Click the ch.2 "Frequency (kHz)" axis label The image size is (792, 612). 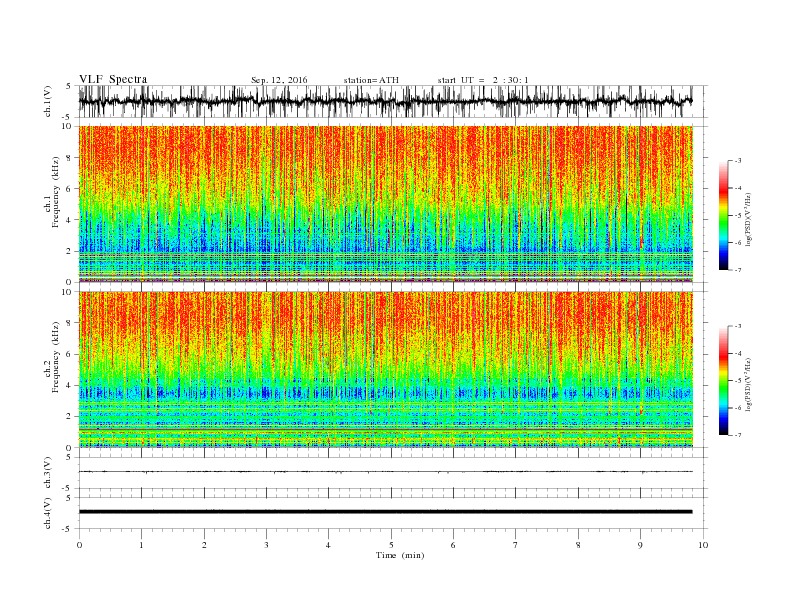pos(55,356)
